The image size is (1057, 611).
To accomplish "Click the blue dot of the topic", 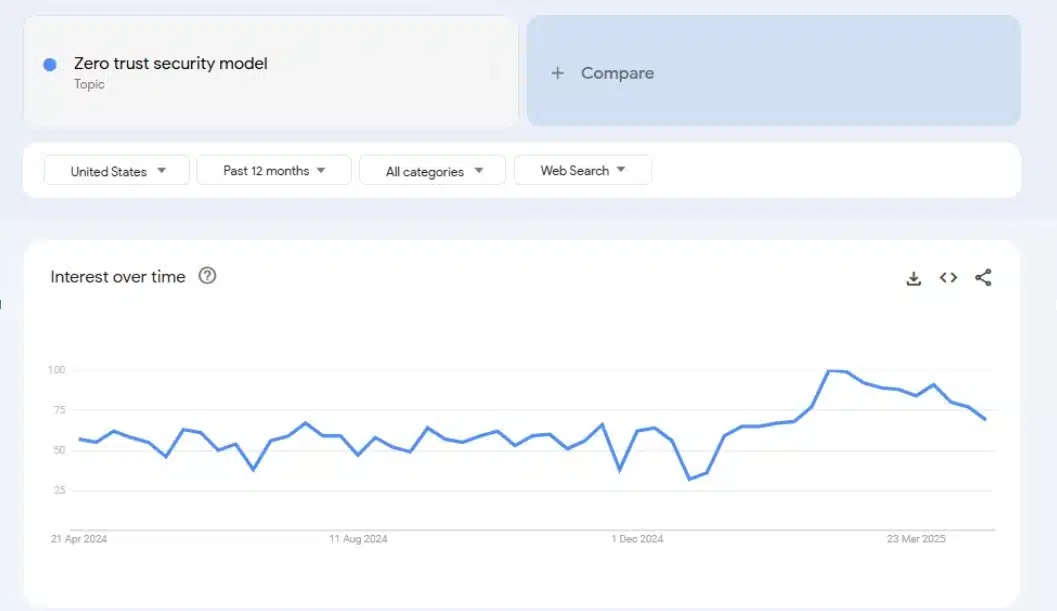I will 50,65.
